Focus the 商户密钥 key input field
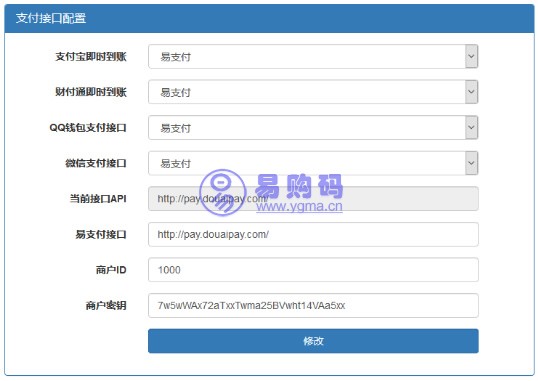 point(313,305)
